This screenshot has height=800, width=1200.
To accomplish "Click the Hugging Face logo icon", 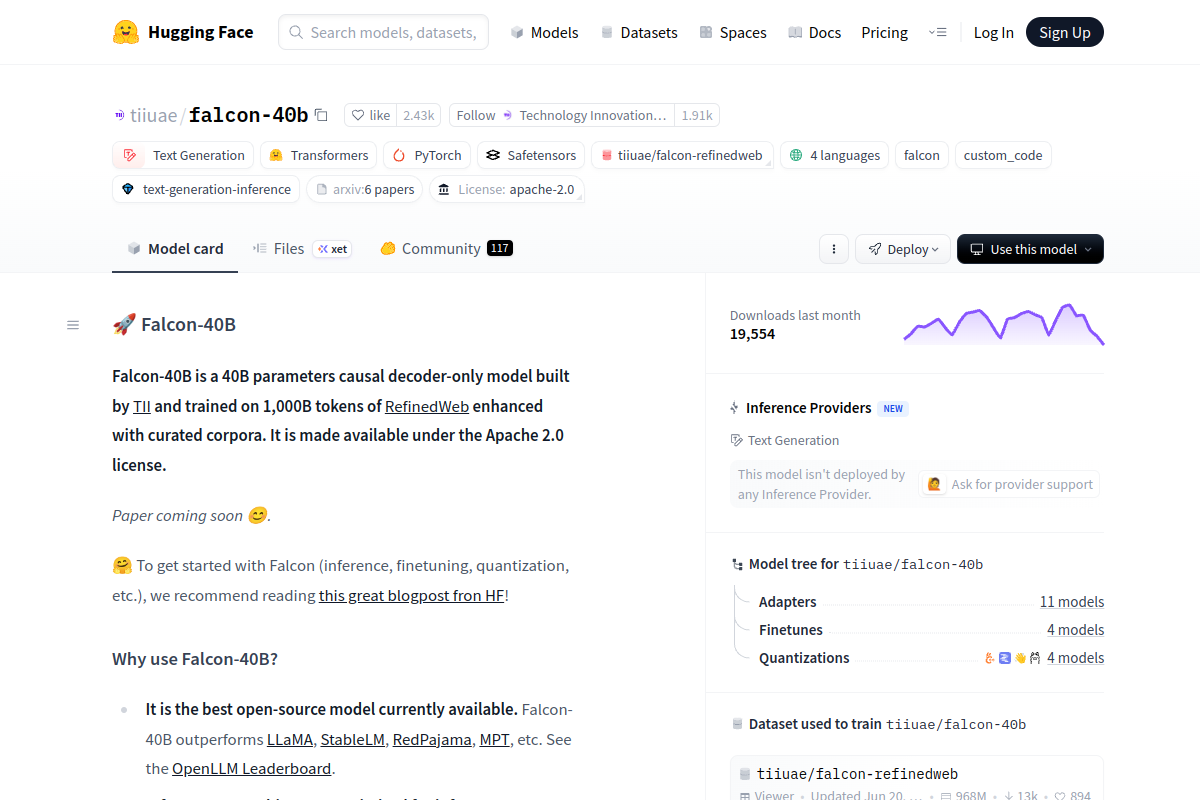I will click(126, 32).
